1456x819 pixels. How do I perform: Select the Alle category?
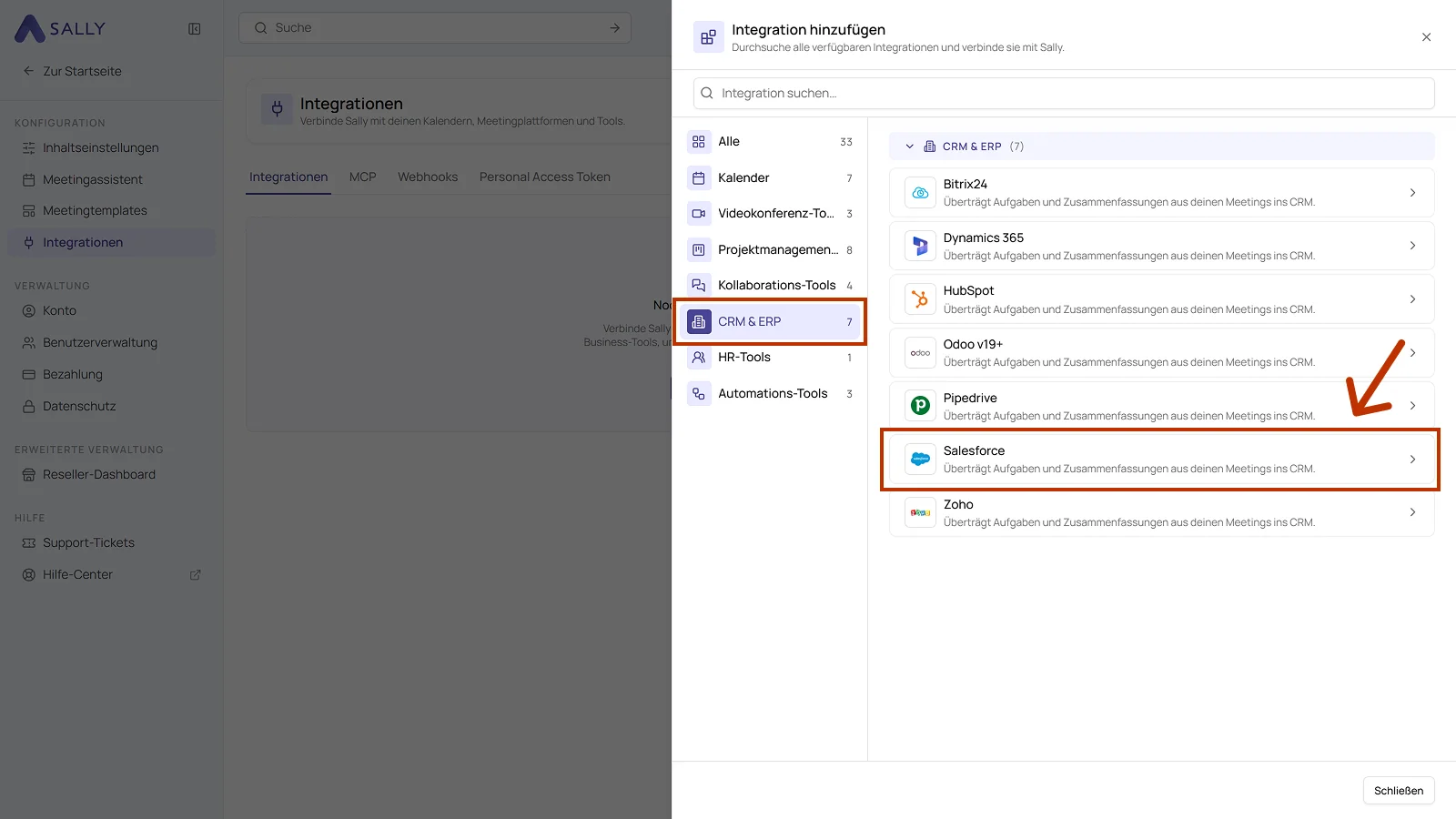(x=770, y=142)
